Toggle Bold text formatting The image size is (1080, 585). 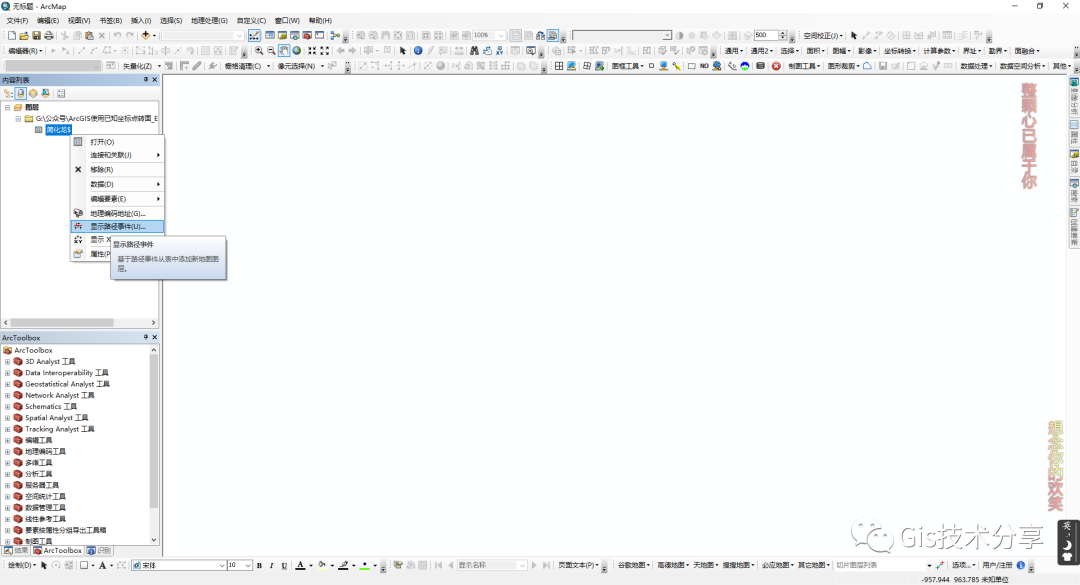tap(259, 566)
